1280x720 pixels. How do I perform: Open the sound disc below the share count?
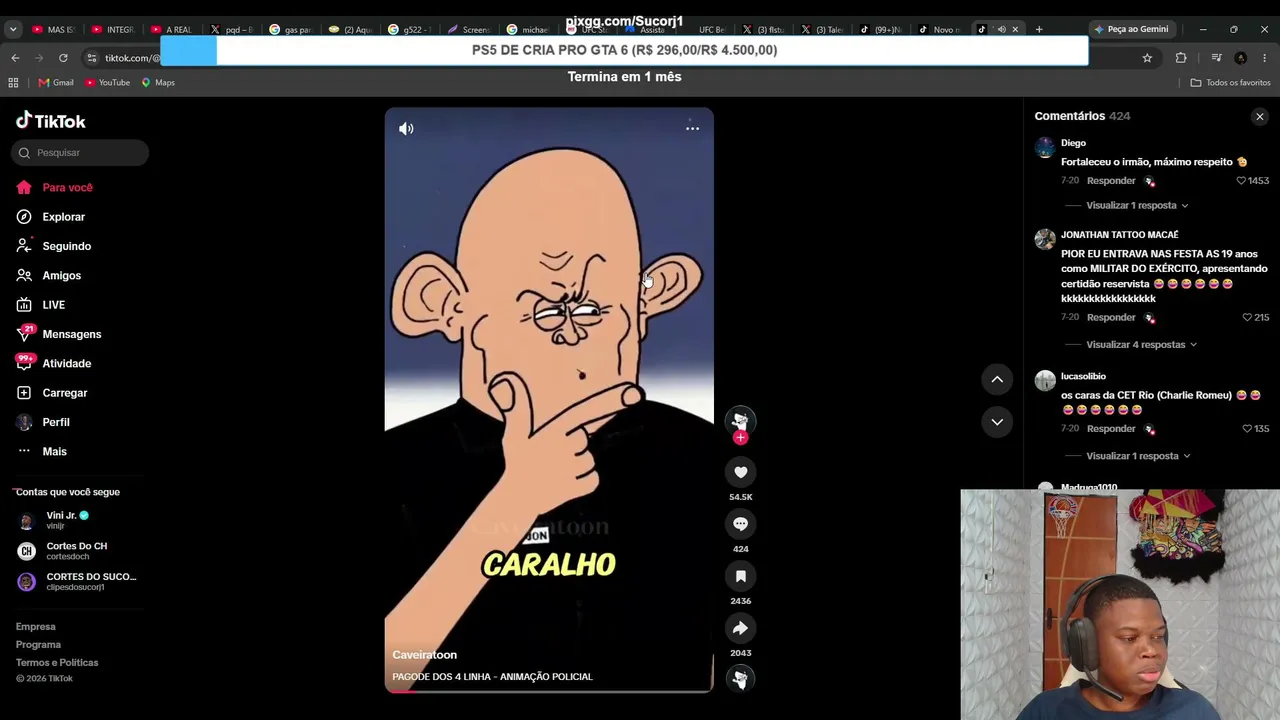pos(741,679)
